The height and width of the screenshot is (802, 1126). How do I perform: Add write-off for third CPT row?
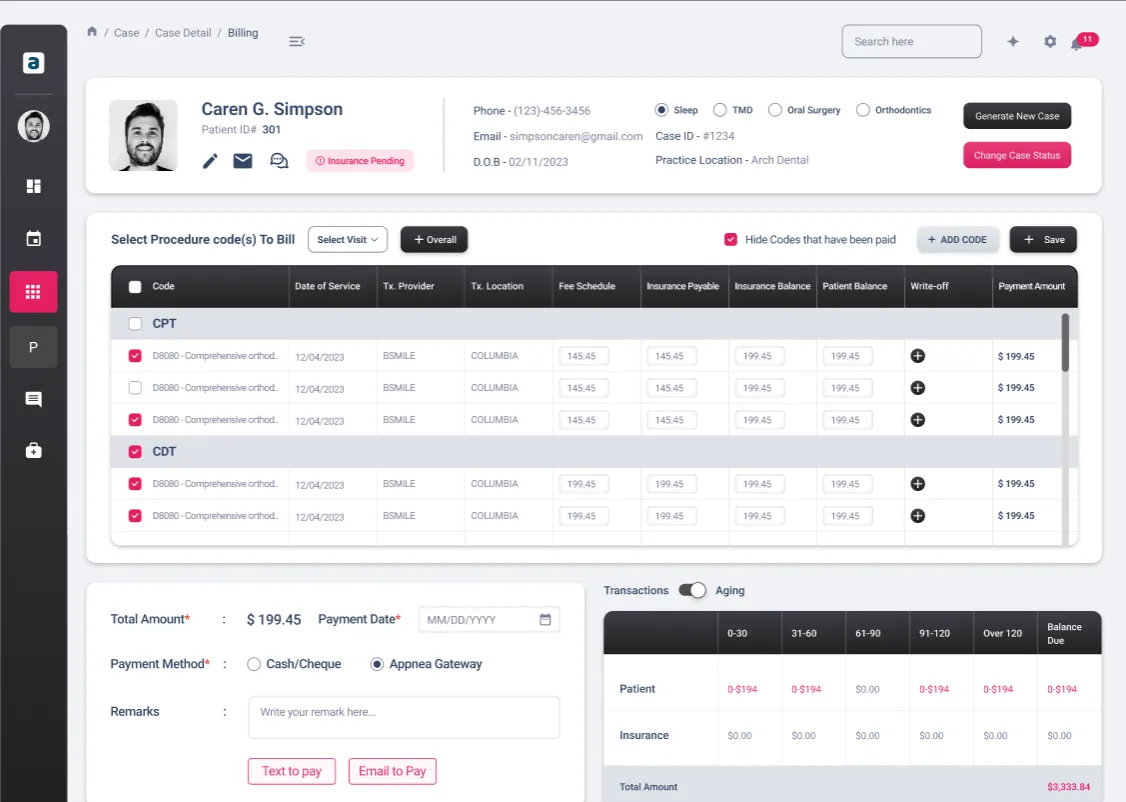pos(918,420)
